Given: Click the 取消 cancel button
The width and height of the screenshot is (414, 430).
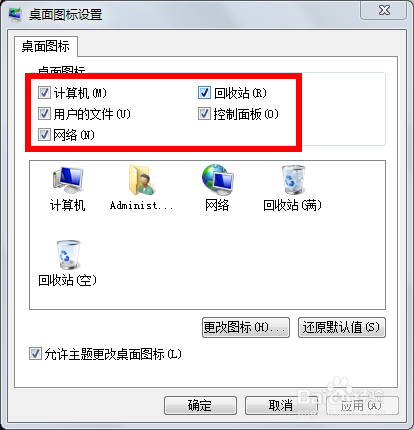Looking at the screenshot, I should tap(281, 405).
